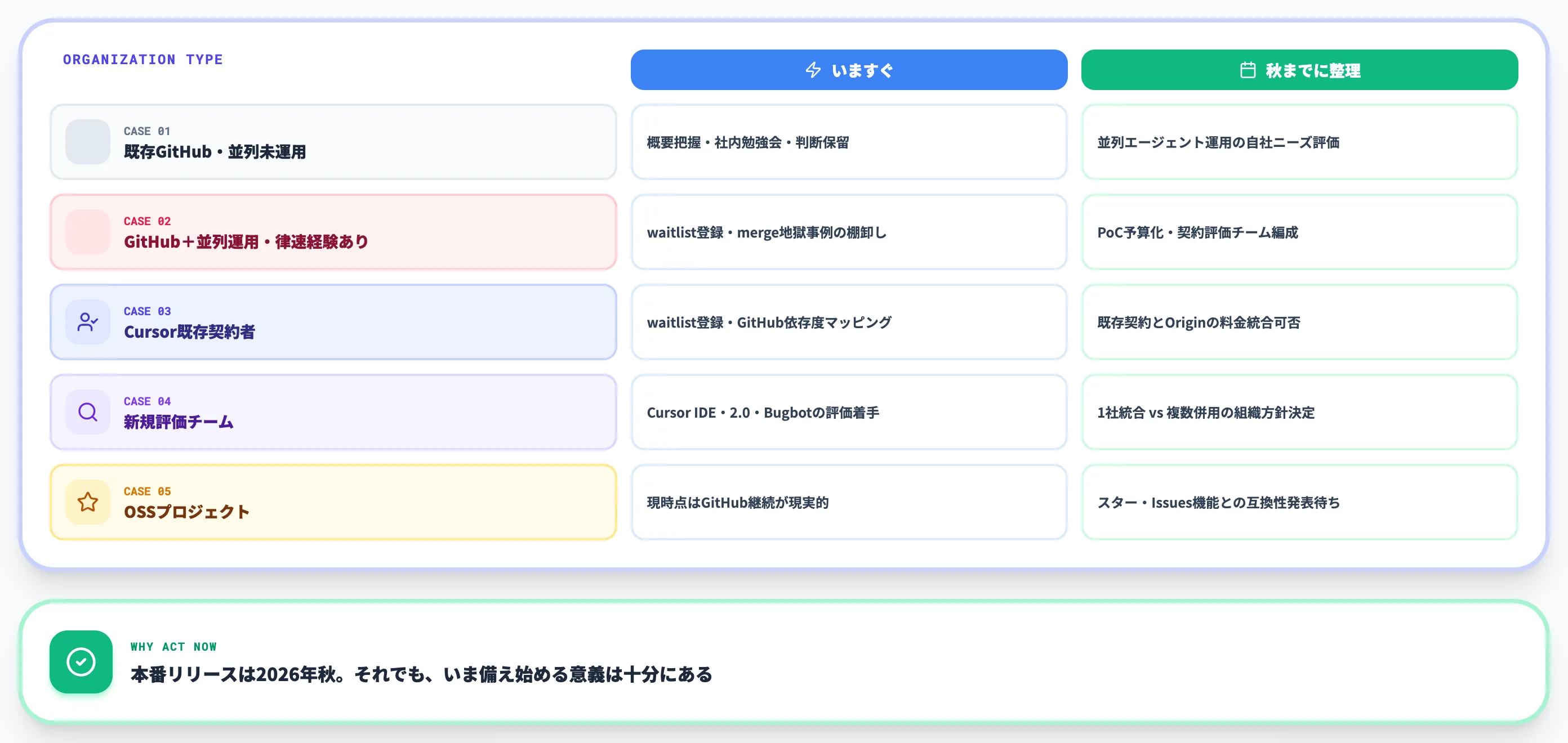Image resolution: width=1568 pixels, height=743 pixels.
Task: Select the green 秋までに整理 column header
Action: coord(1299,70)
